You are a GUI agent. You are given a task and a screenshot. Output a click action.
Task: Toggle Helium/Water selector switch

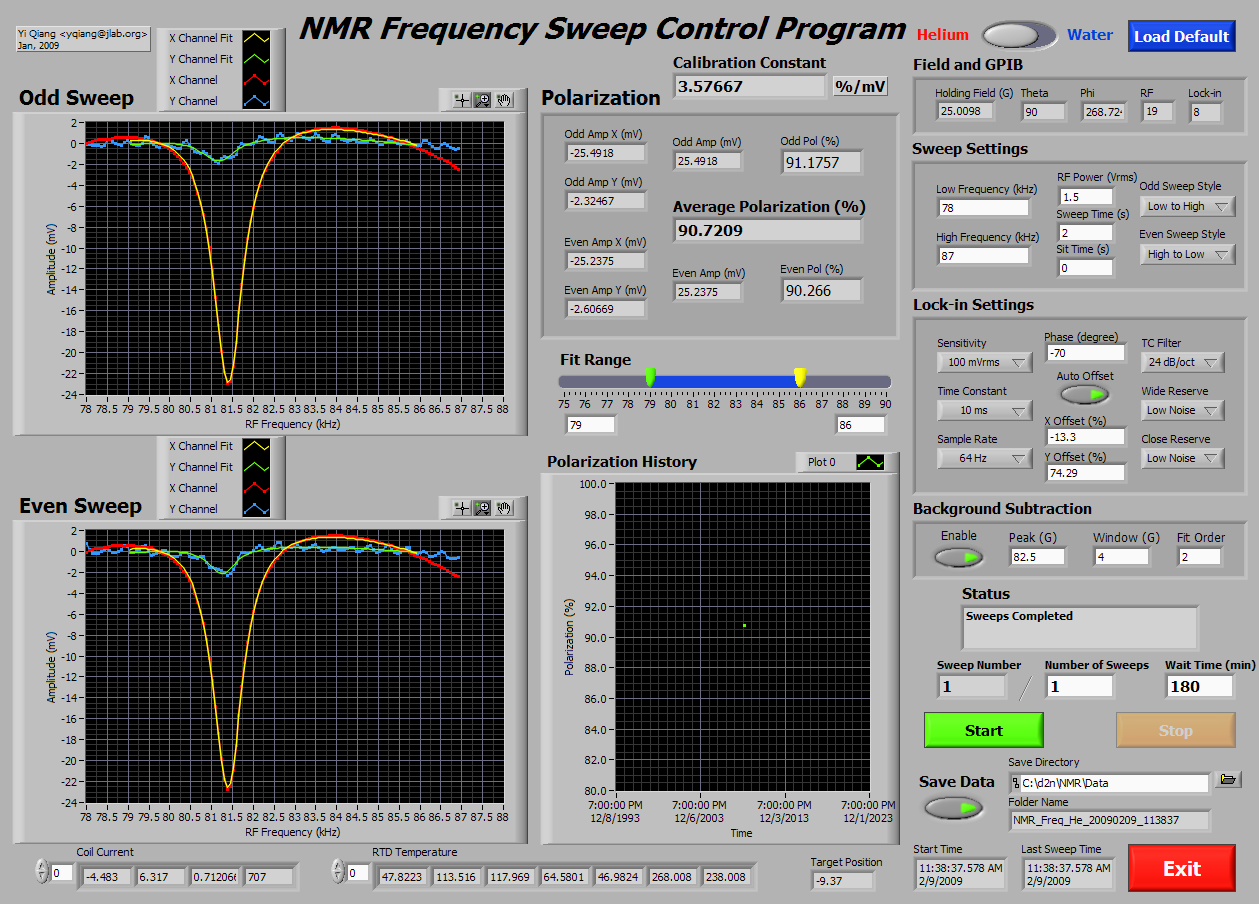(1019, 36)
